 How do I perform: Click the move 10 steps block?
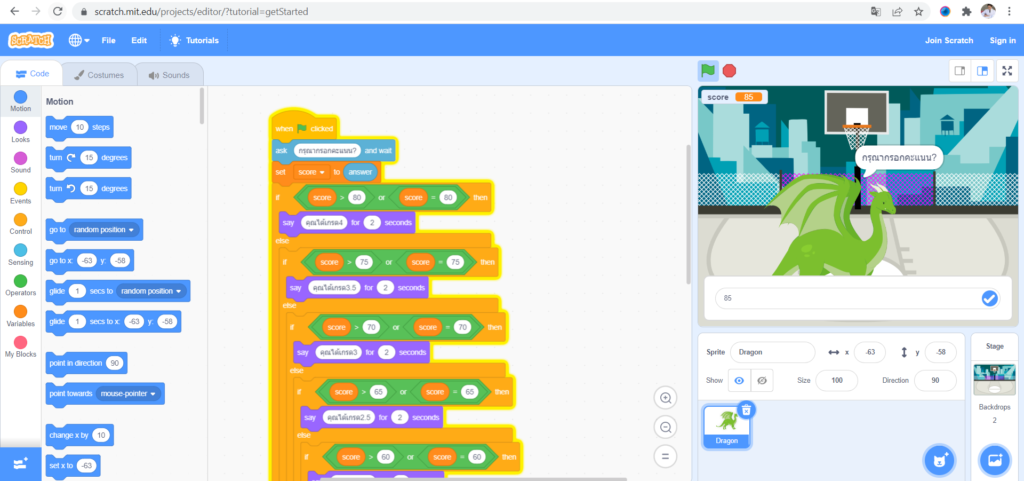80,127
